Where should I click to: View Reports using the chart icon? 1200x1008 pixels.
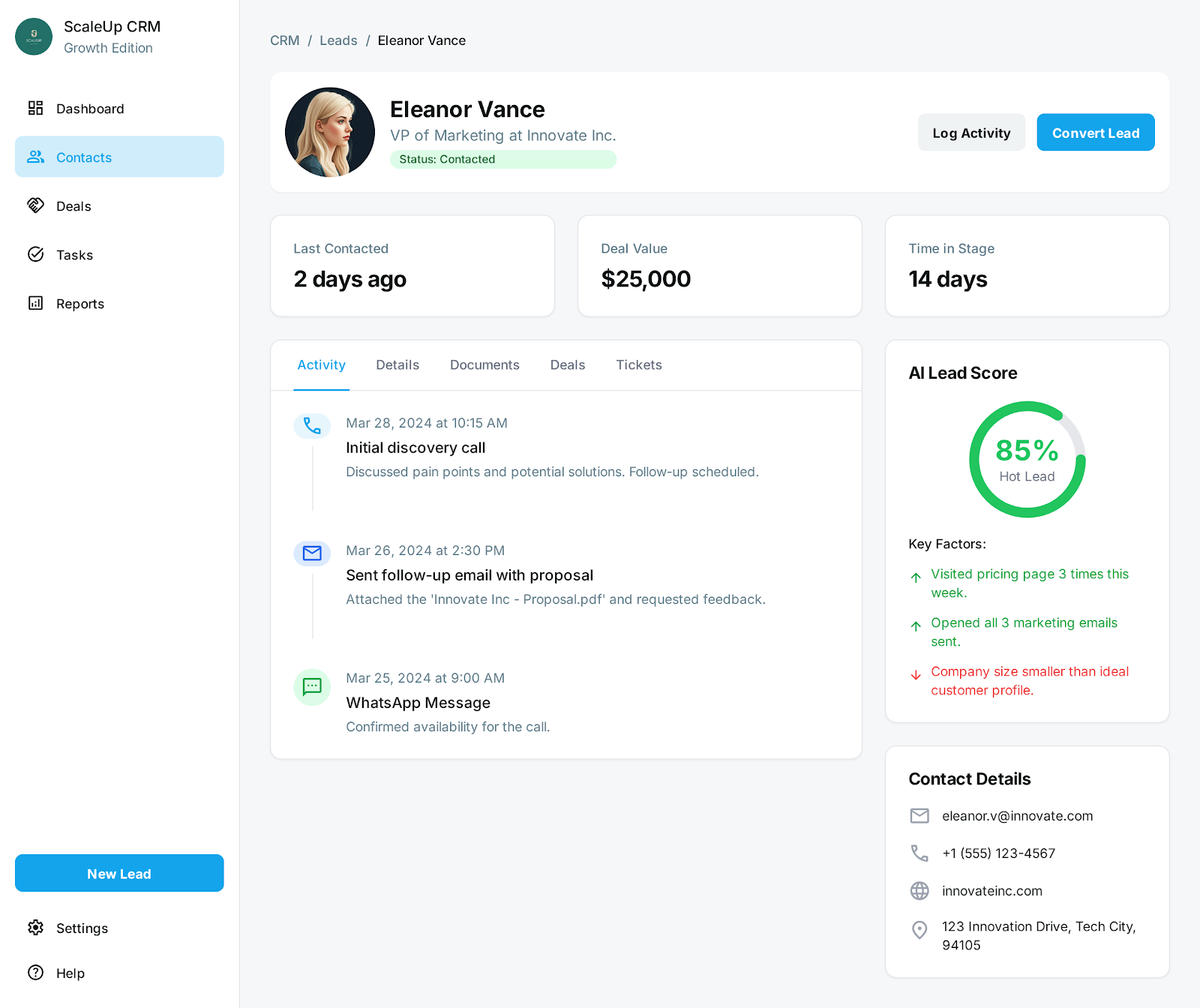click(35, 303)
